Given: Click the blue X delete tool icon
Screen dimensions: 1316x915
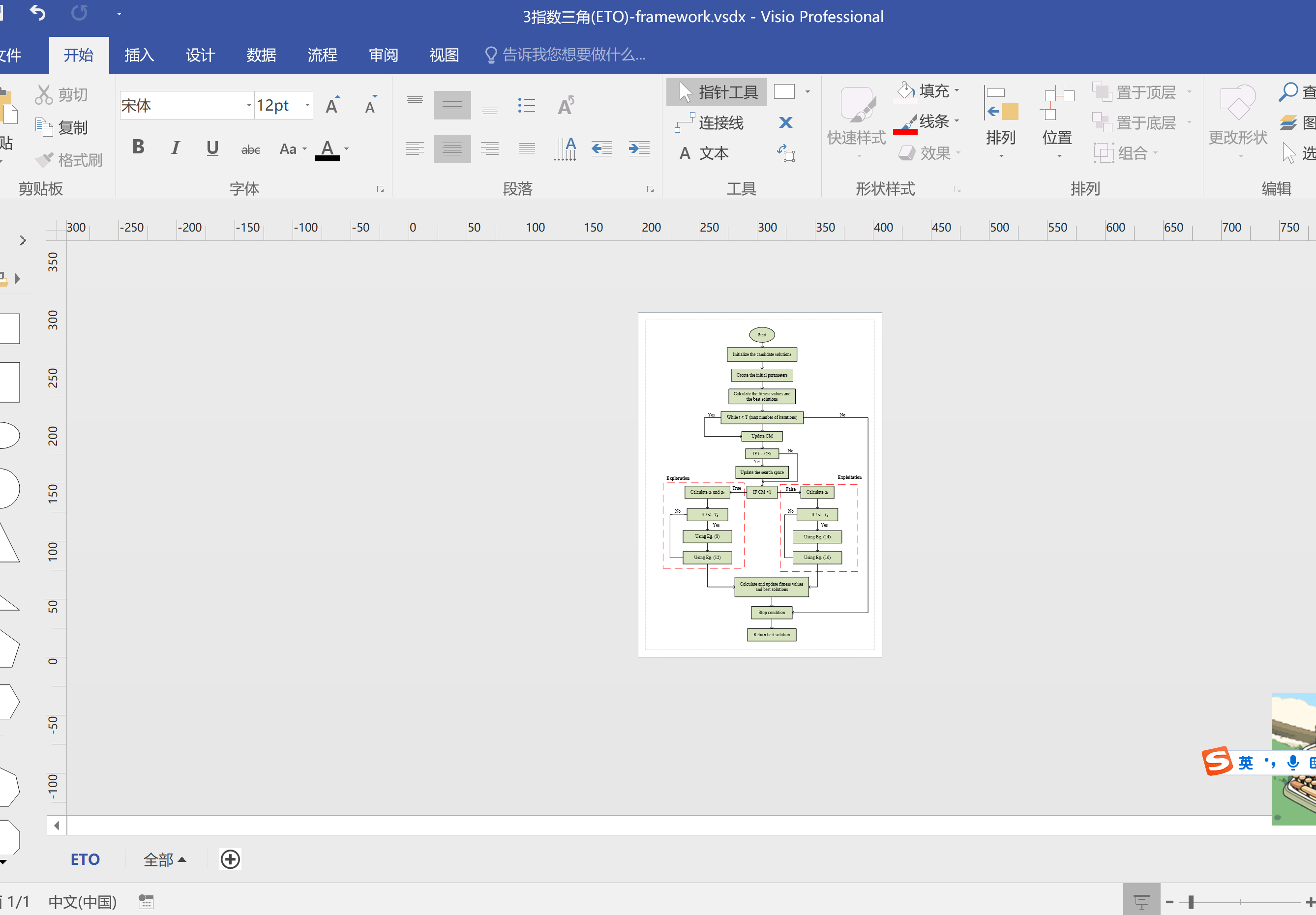Looking at the screenshot, I should [x=785, y=122].
